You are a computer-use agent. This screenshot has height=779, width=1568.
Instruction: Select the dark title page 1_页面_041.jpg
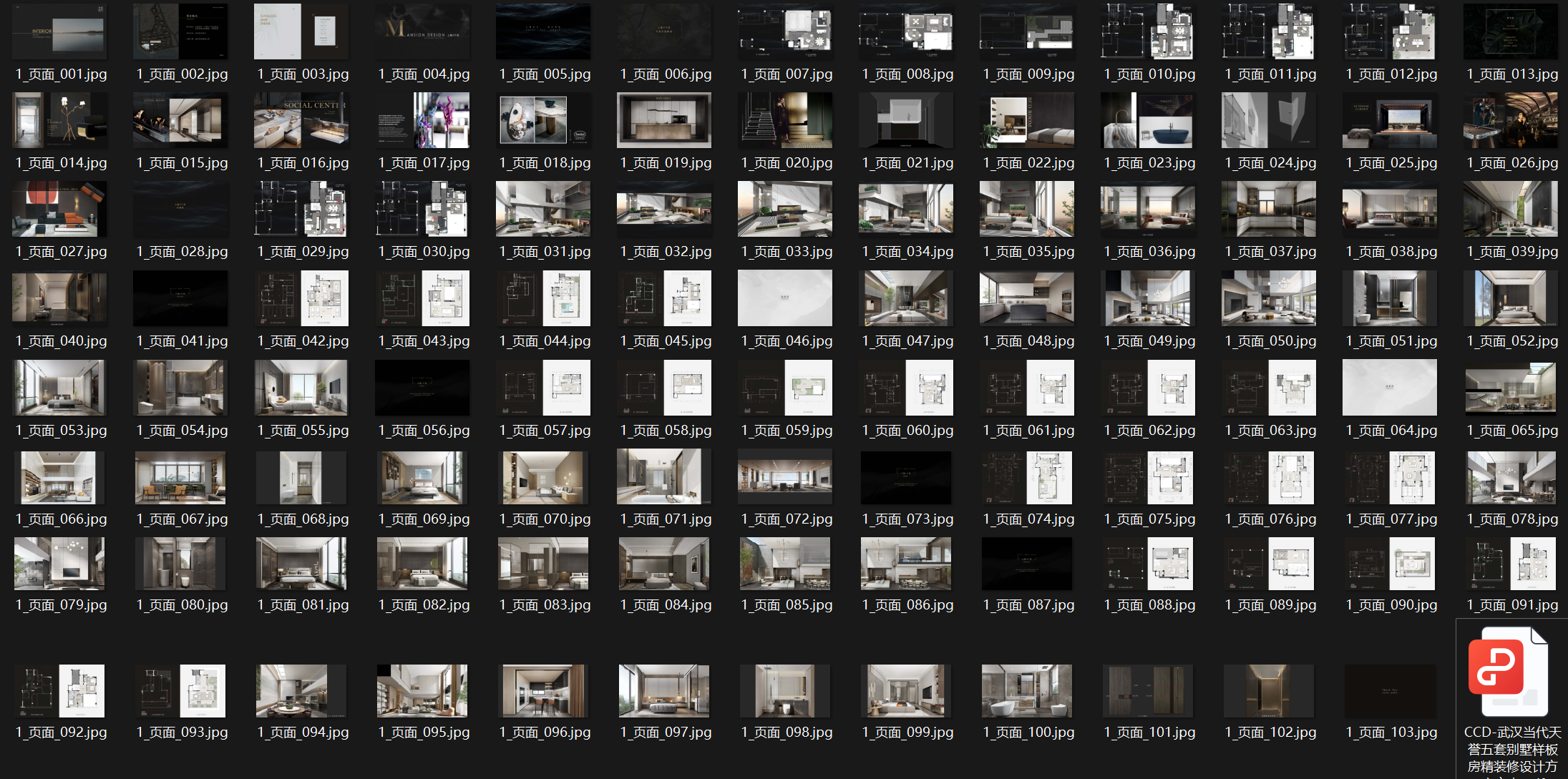[181, 298]
